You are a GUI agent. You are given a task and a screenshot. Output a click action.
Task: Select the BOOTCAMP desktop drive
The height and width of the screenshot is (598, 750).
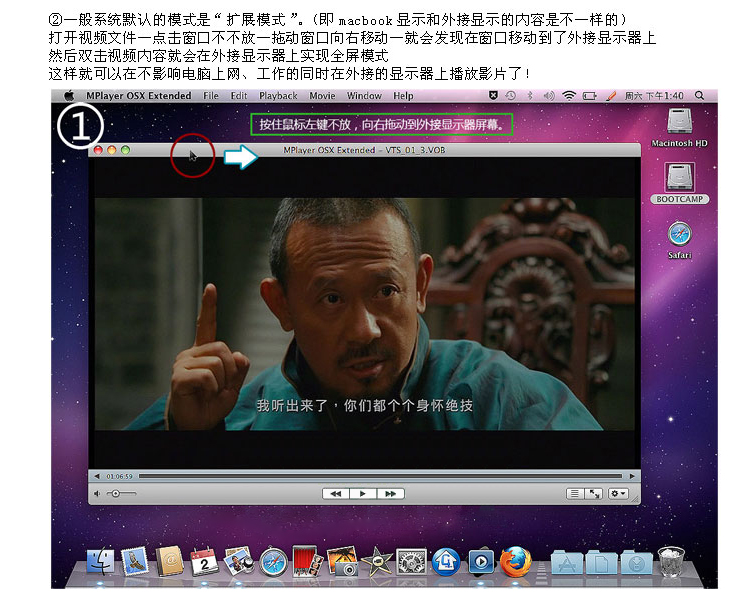coord(680,183)
